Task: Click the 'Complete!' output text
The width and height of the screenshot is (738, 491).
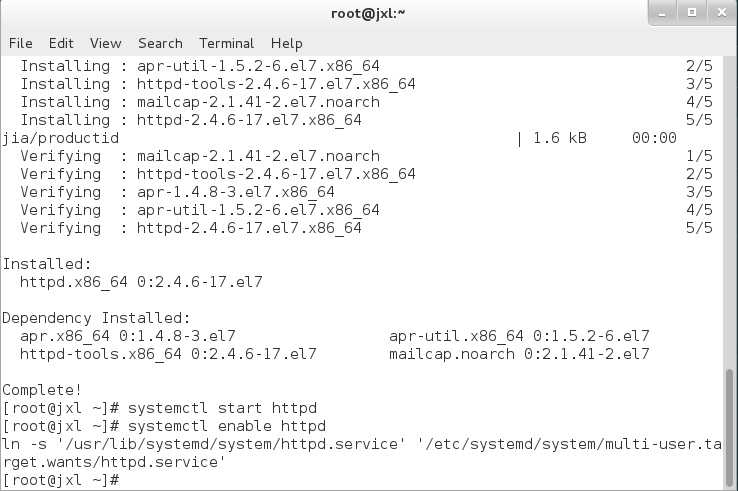Action: point(43,390)
